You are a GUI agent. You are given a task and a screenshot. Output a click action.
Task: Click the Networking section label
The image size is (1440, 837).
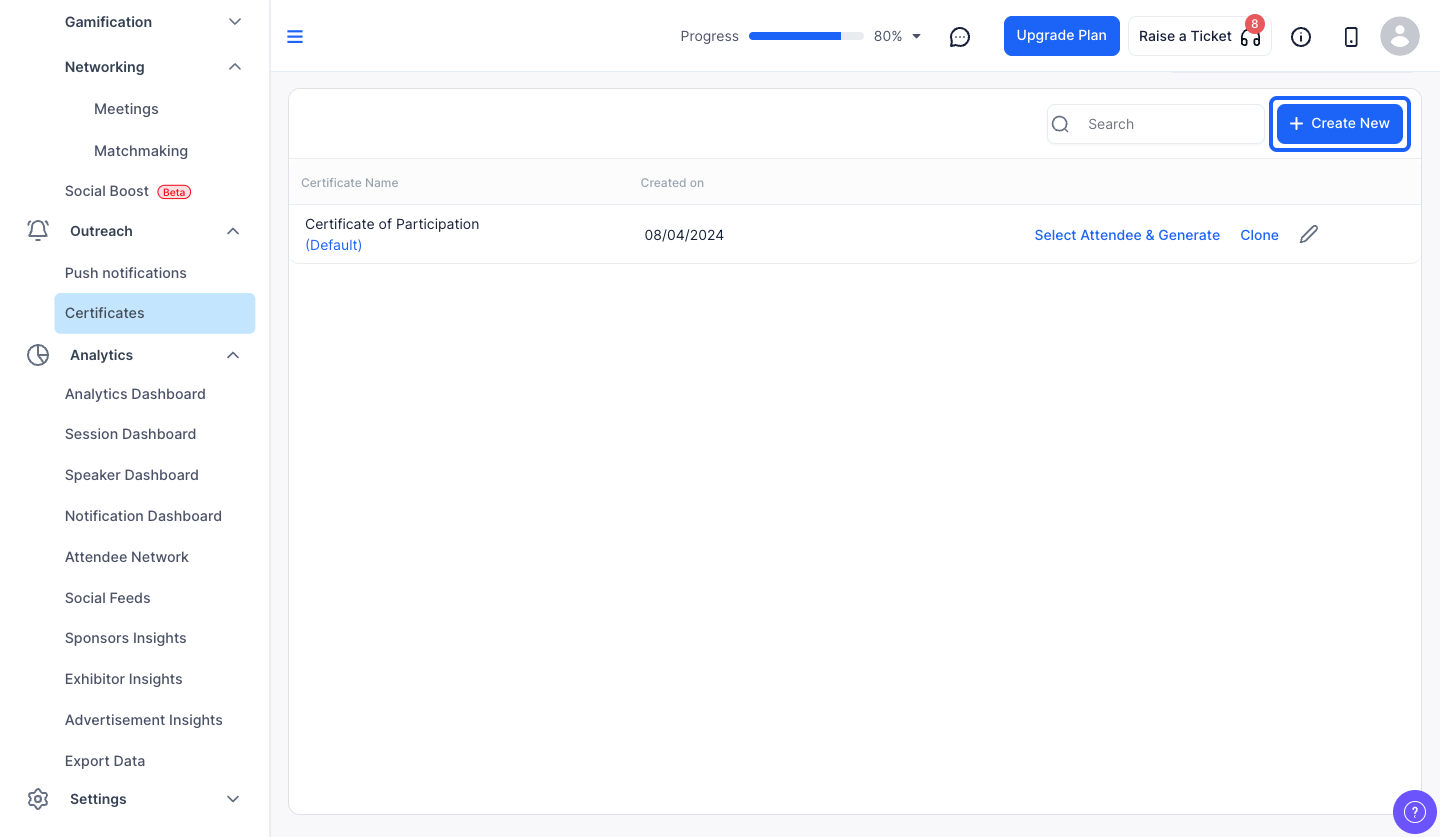pos(105,67)
